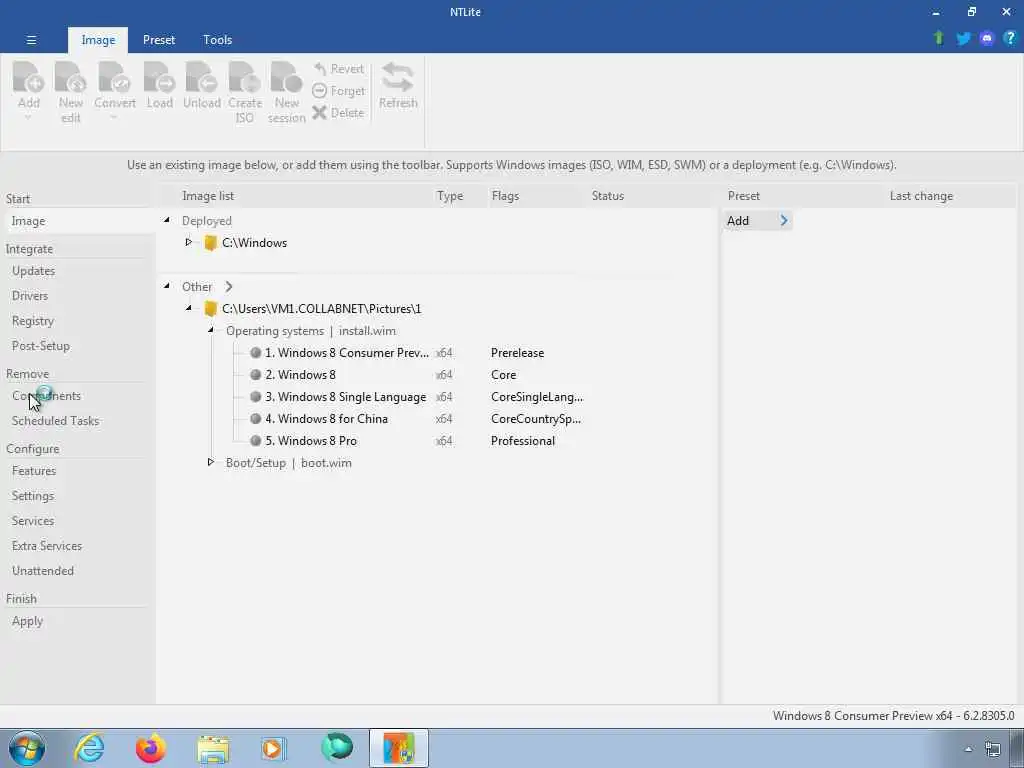The height and width of the screenshot is (768, 1024).
Task: Collapse the Deployed group
Action: click(x=167, y=221)
